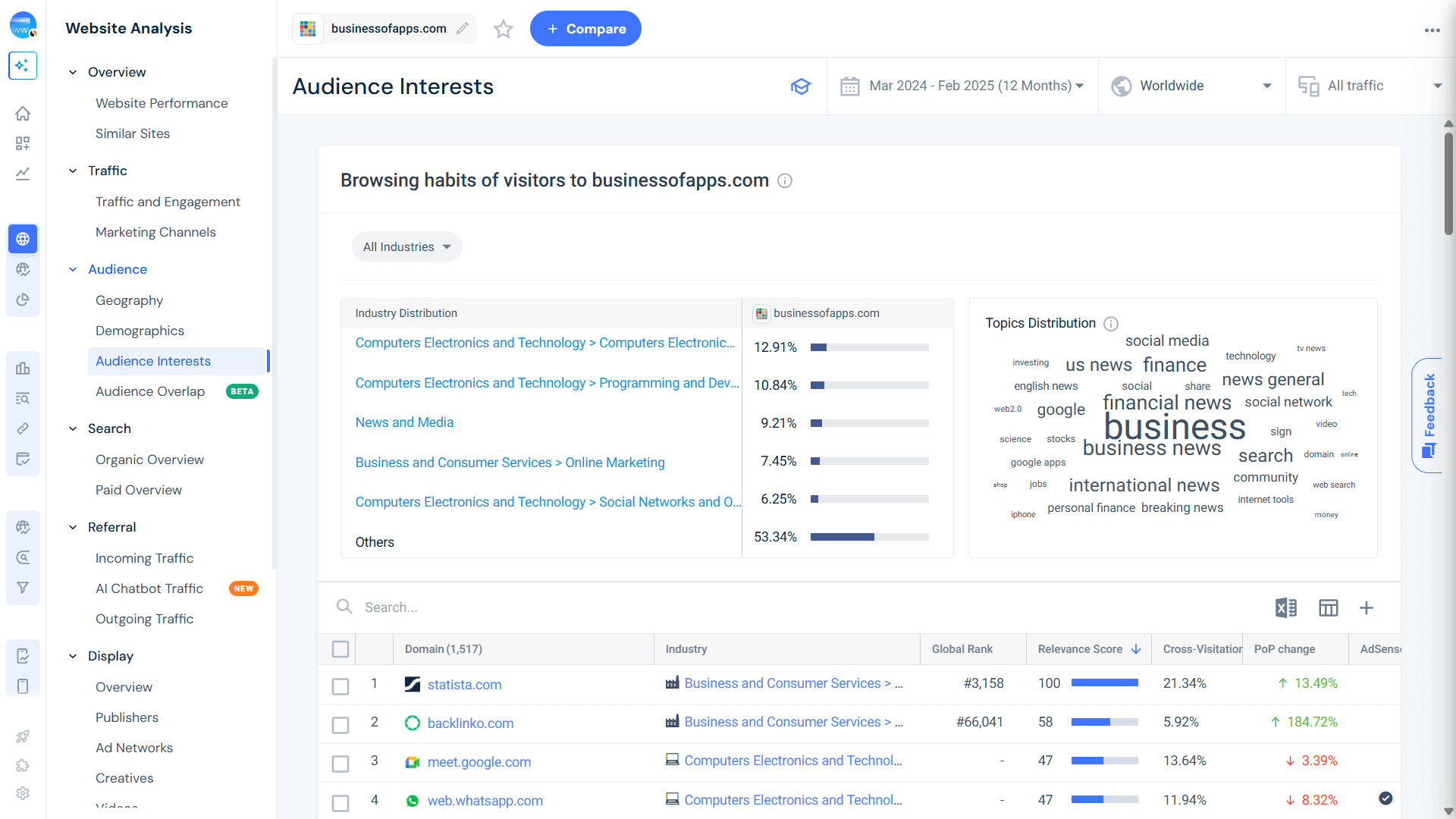The width and height of the screenshot is (1456, 819).
Task: Export table to Excel icon
Action: click(1286, 607)
